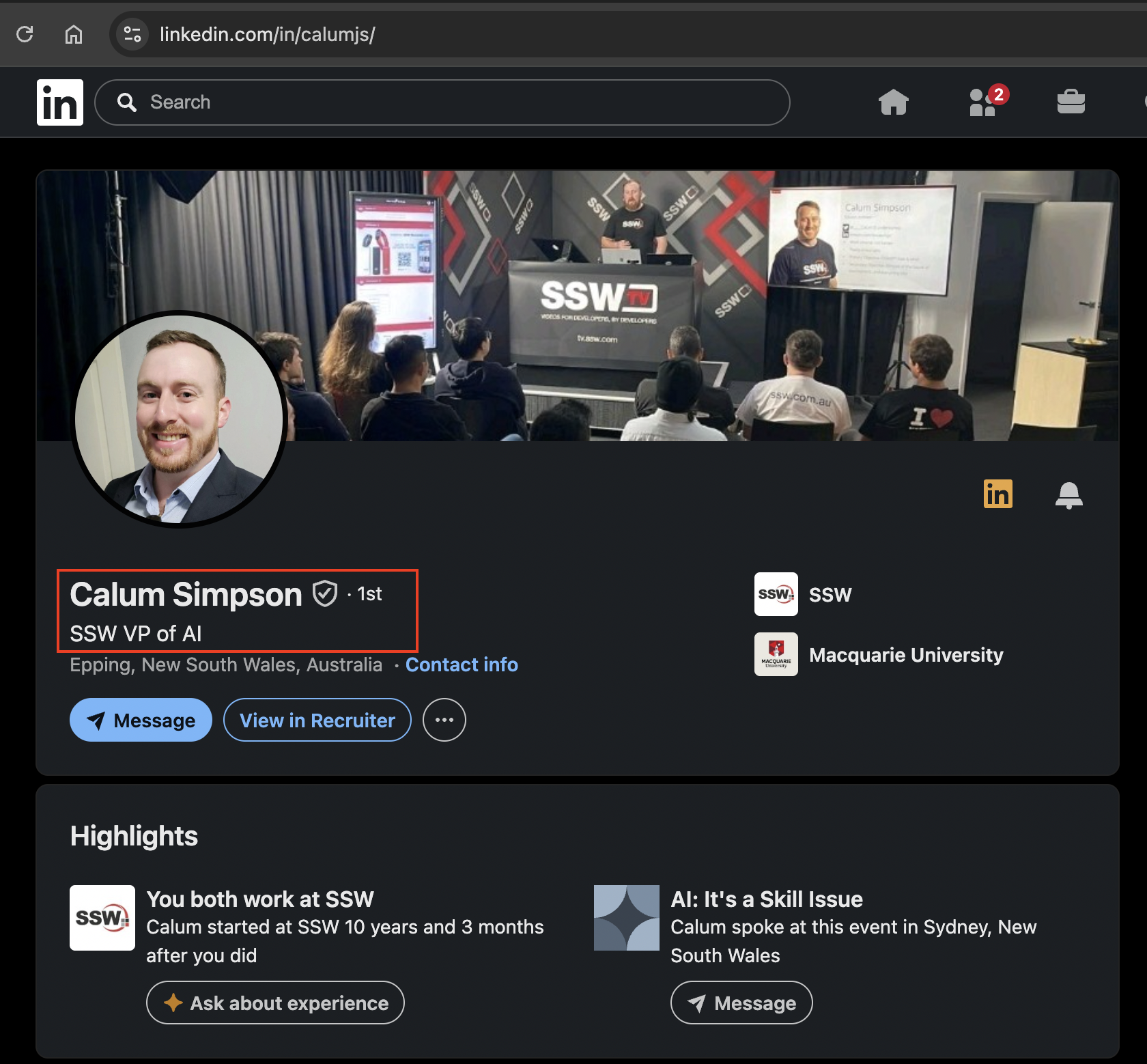This screenshot has width=1147, height=1064.
Task: Click View in Recruiter button
Action: (x=317, y=720)
